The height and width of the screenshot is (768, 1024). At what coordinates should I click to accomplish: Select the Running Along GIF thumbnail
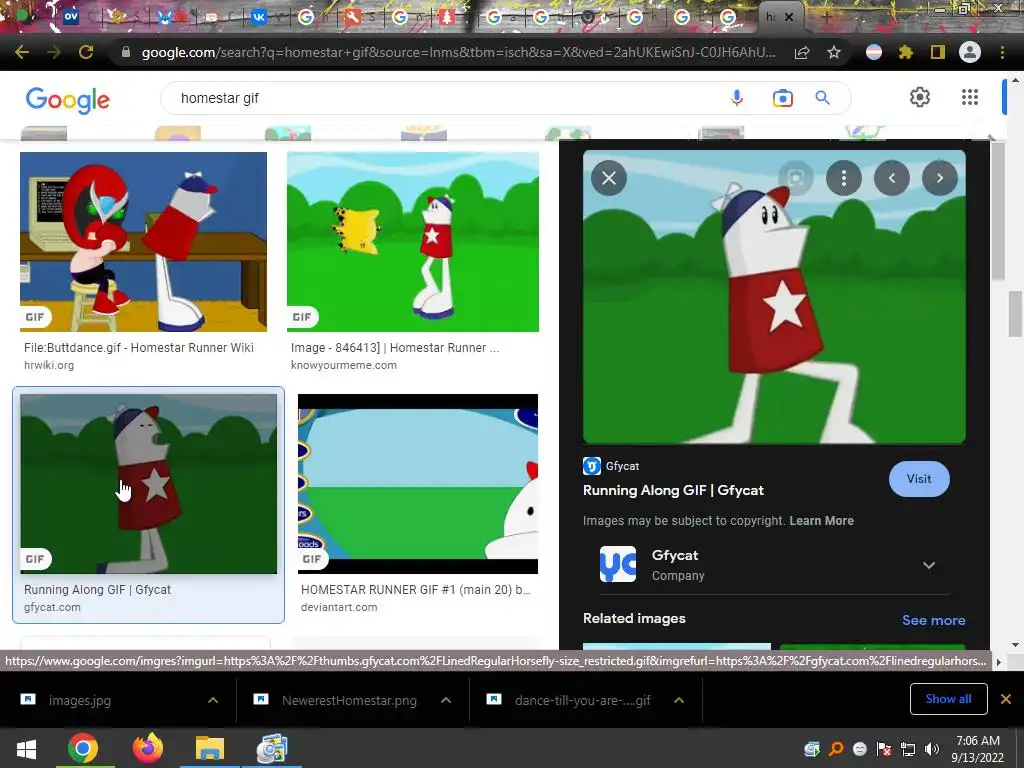pyautogui.click(x=148, y=483)
